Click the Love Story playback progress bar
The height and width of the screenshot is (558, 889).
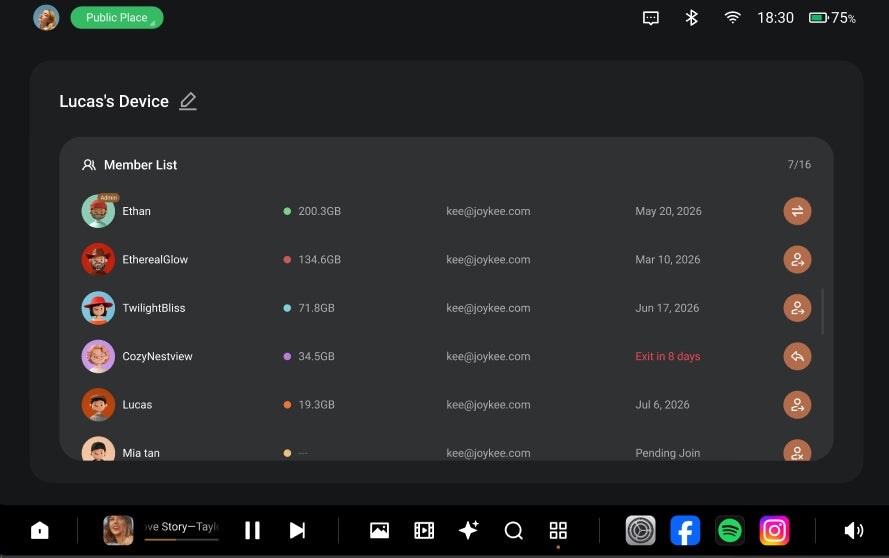tap(181, 539)
